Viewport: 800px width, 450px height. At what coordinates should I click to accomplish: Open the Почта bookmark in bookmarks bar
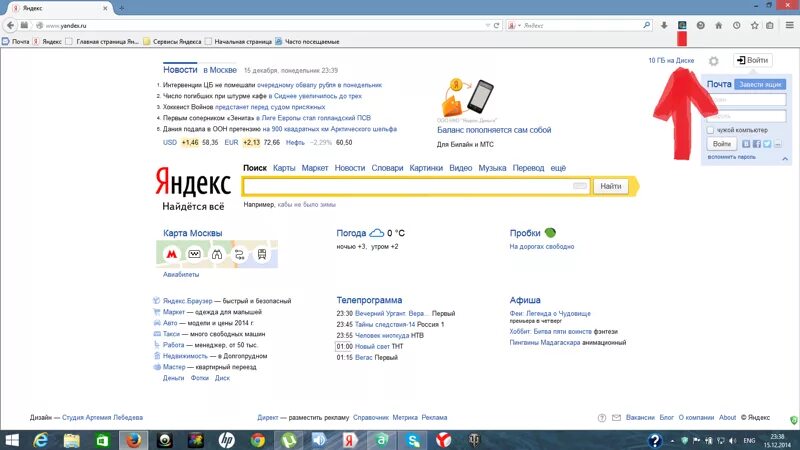(16, 41)
